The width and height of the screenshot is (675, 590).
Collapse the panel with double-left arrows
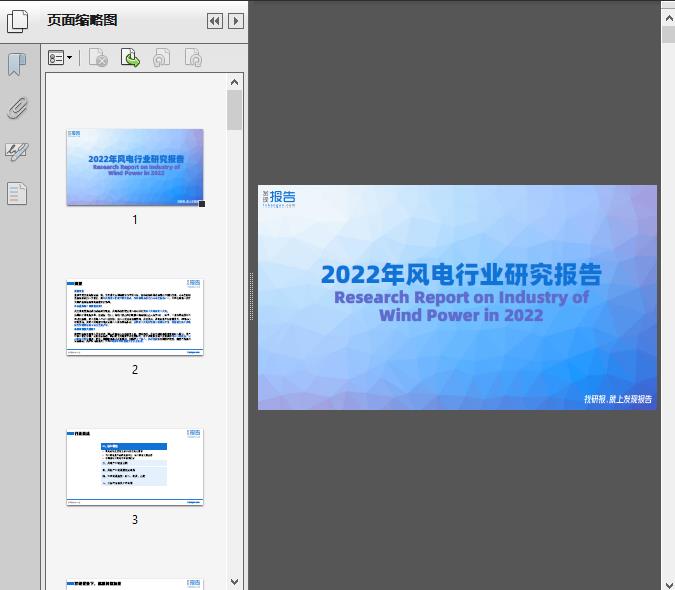pos(215,21)
